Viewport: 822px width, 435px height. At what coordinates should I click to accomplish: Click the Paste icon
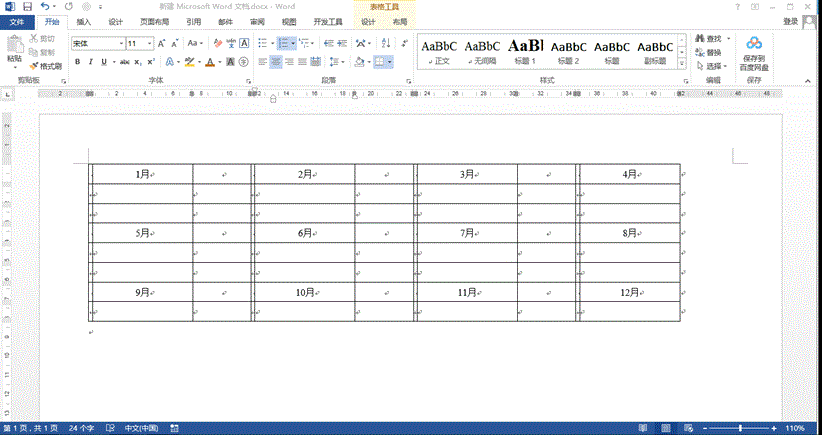click(x=13, y=48)
